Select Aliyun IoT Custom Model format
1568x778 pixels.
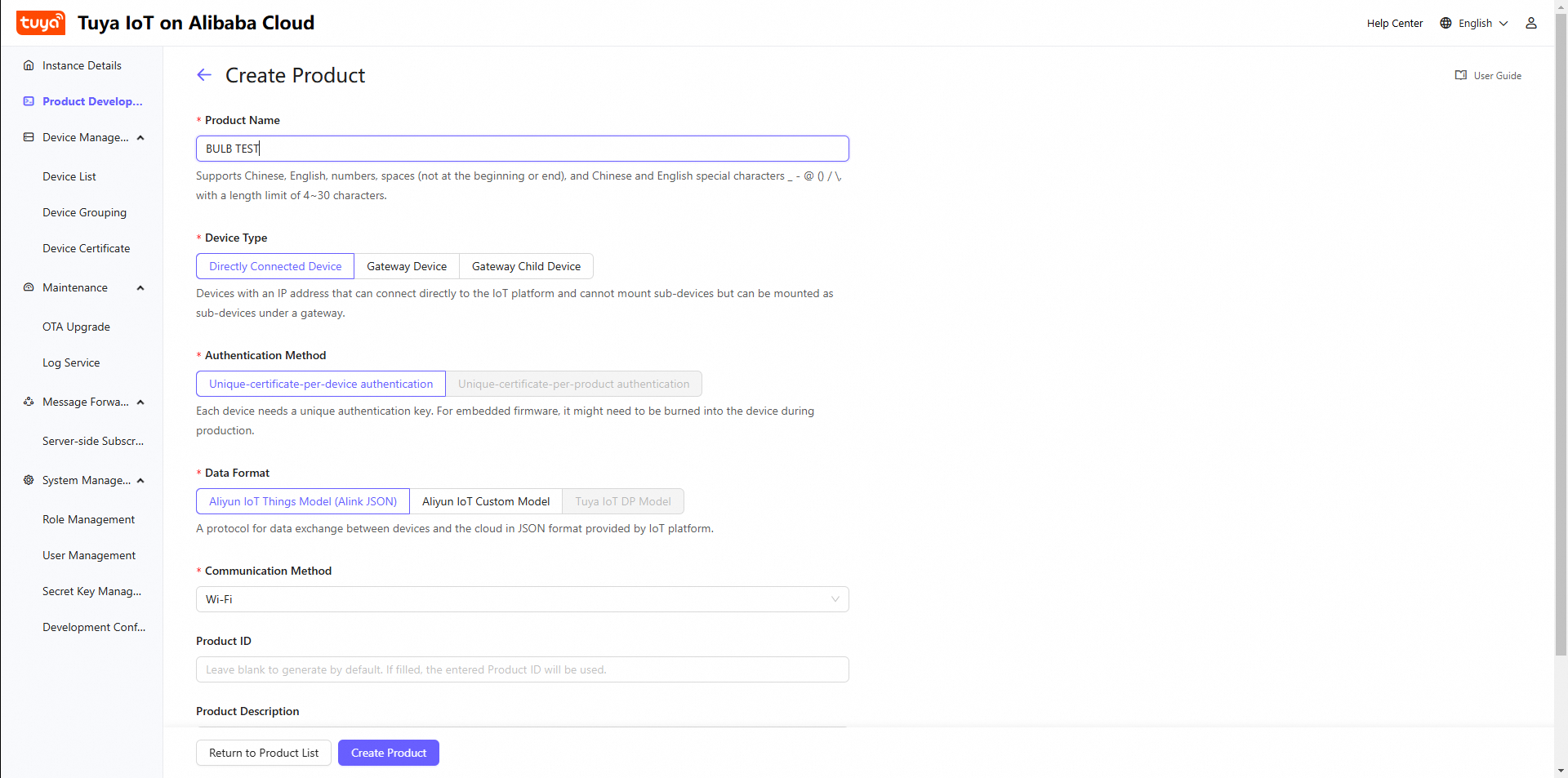click(x=486, y=501)
